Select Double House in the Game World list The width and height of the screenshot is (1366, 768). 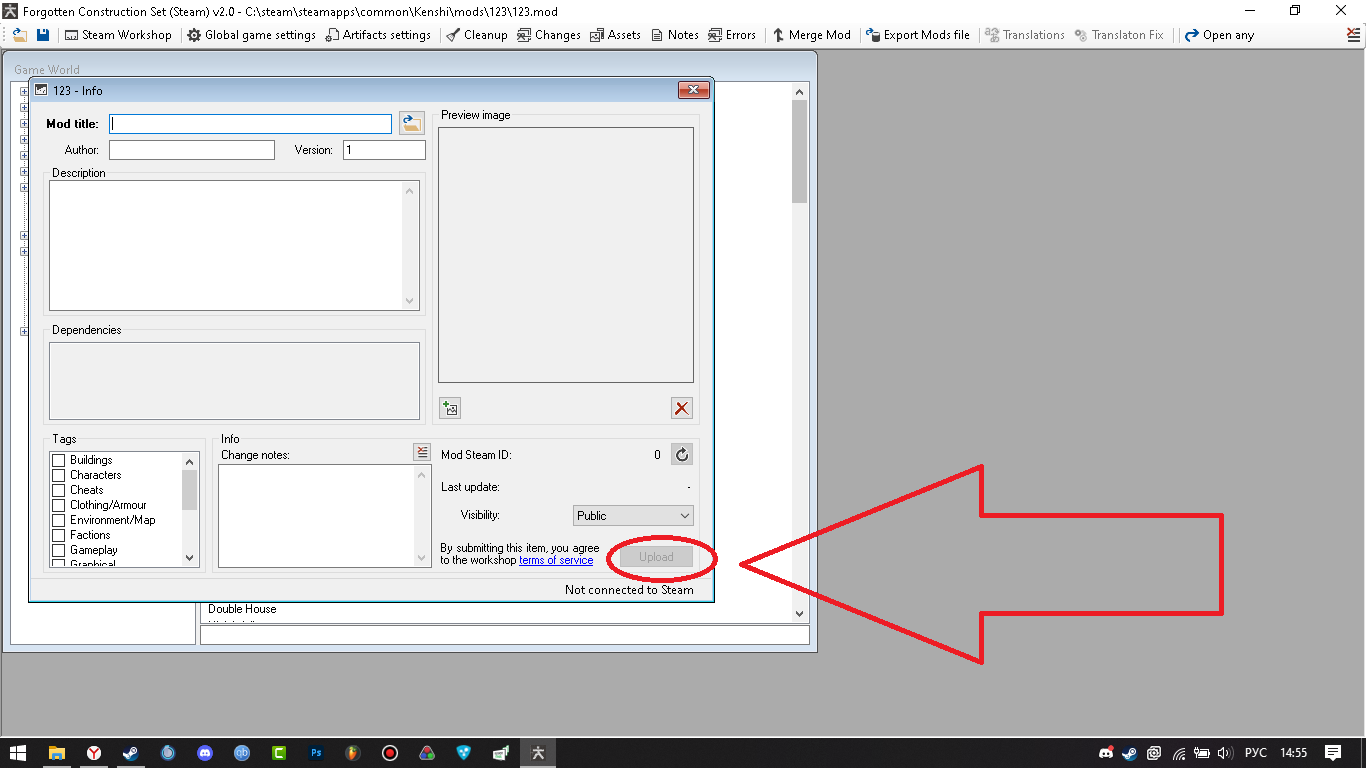click(x=242, y=609)
